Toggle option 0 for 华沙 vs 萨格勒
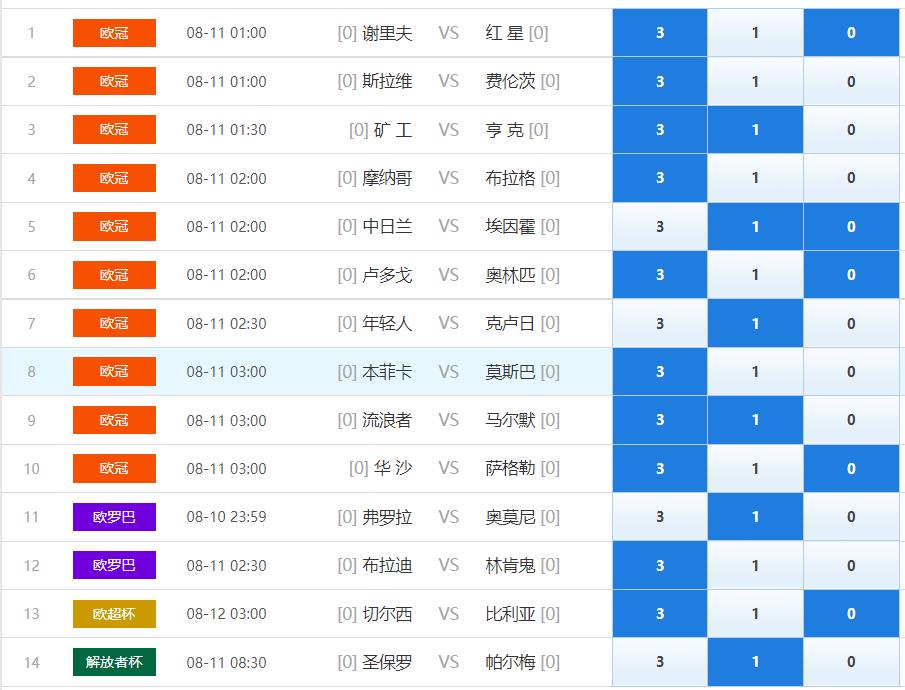 tap(851, 468)
